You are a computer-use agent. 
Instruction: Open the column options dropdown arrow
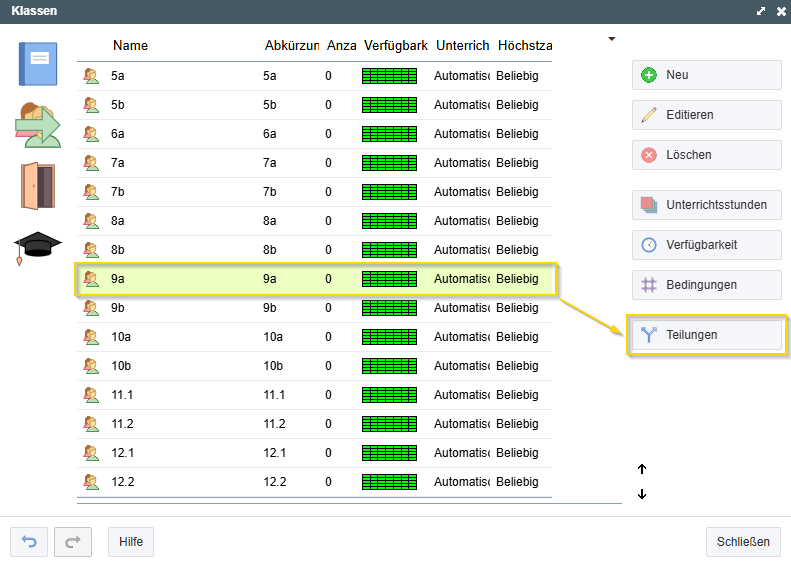(611, 39)
